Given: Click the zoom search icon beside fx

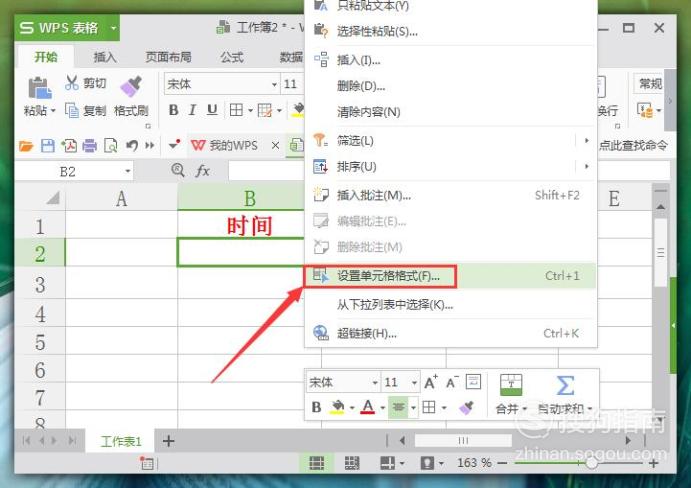Looking at the screenshot, I should pyautogui.click(x=178, y=170).
